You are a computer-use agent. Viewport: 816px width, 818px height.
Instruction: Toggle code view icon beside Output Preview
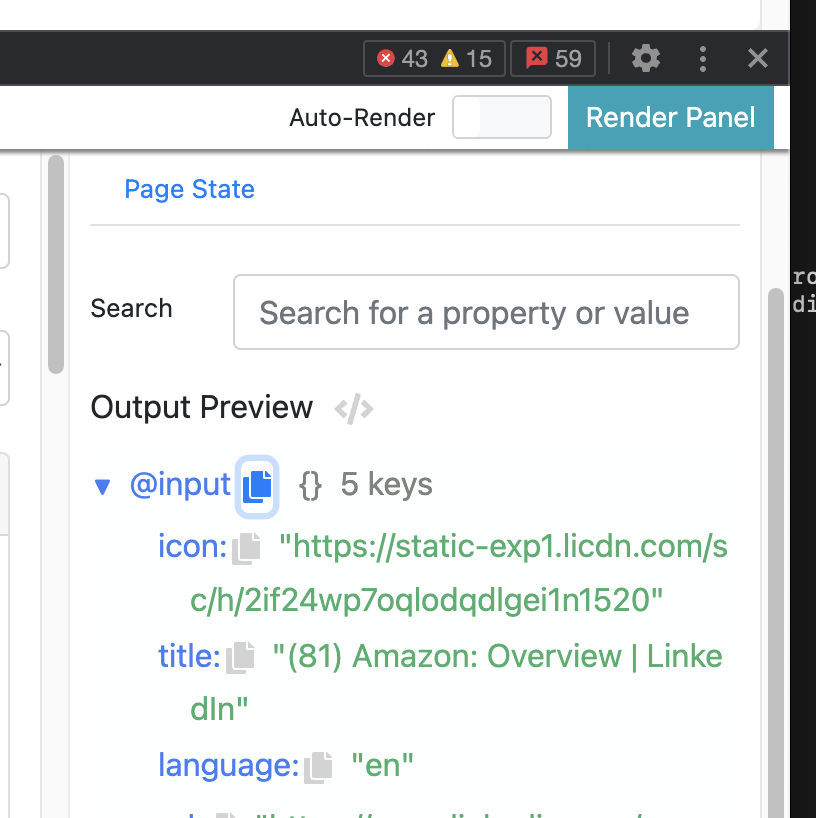point(354,408)
